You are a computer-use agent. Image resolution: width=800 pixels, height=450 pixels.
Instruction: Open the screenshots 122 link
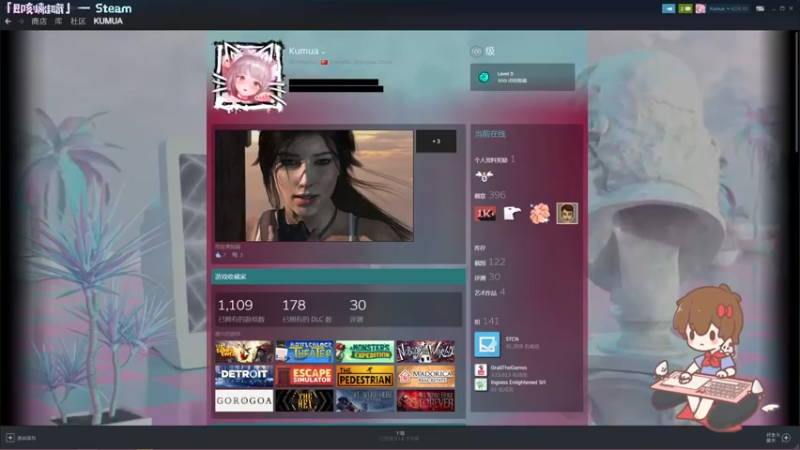click(490, 262)
